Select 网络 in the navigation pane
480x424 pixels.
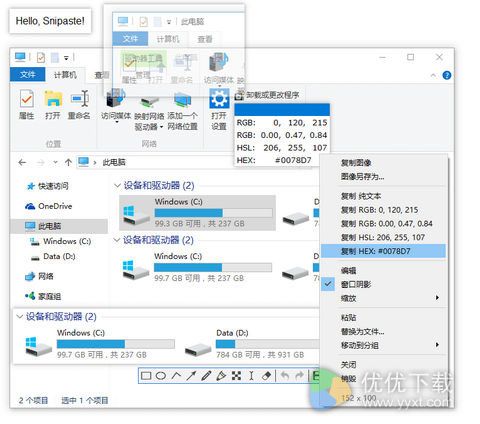click(x=39, y=276)
